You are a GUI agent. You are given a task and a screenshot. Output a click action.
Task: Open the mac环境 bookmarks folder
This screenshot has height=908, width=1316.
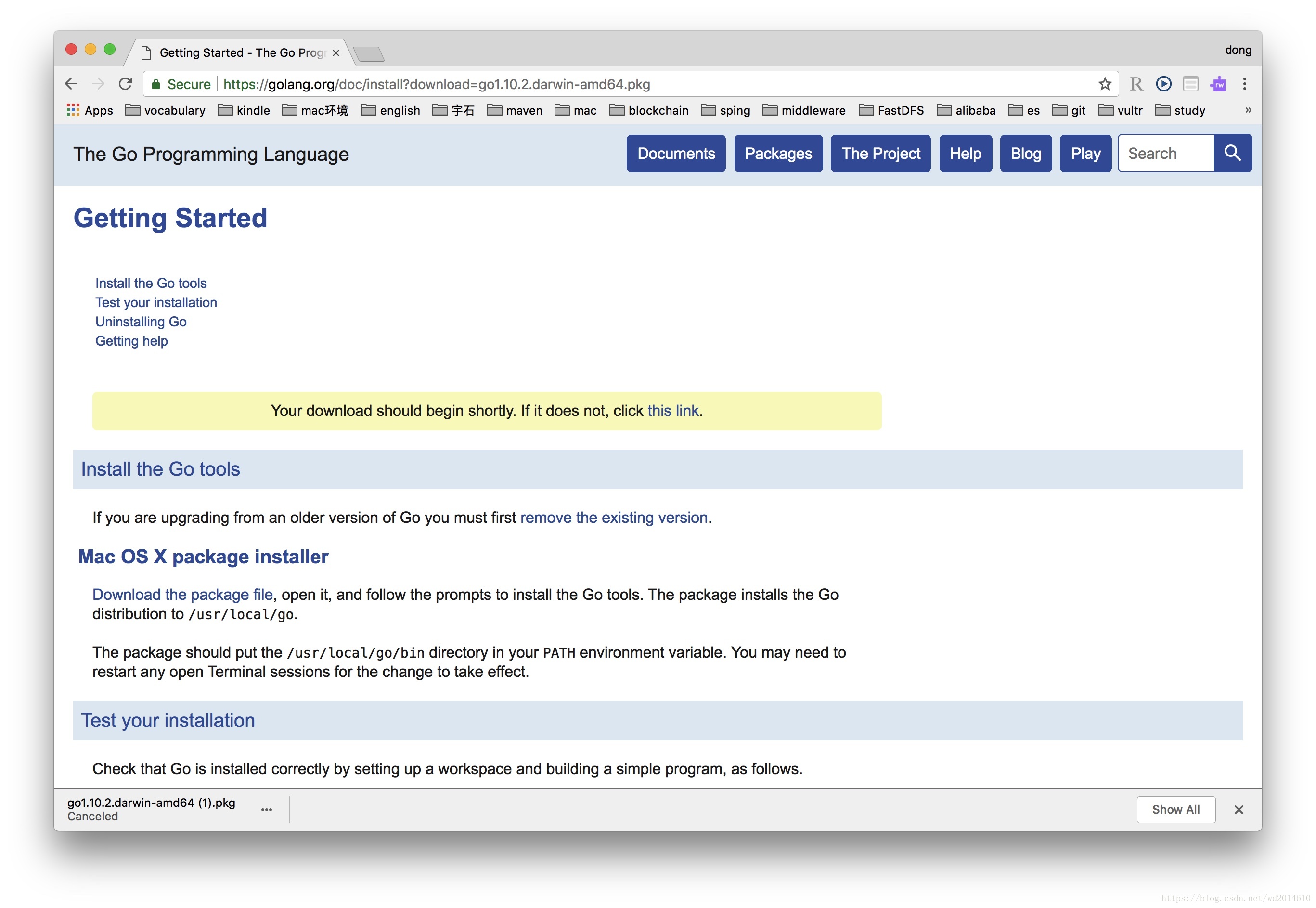[x=316, y=110]
